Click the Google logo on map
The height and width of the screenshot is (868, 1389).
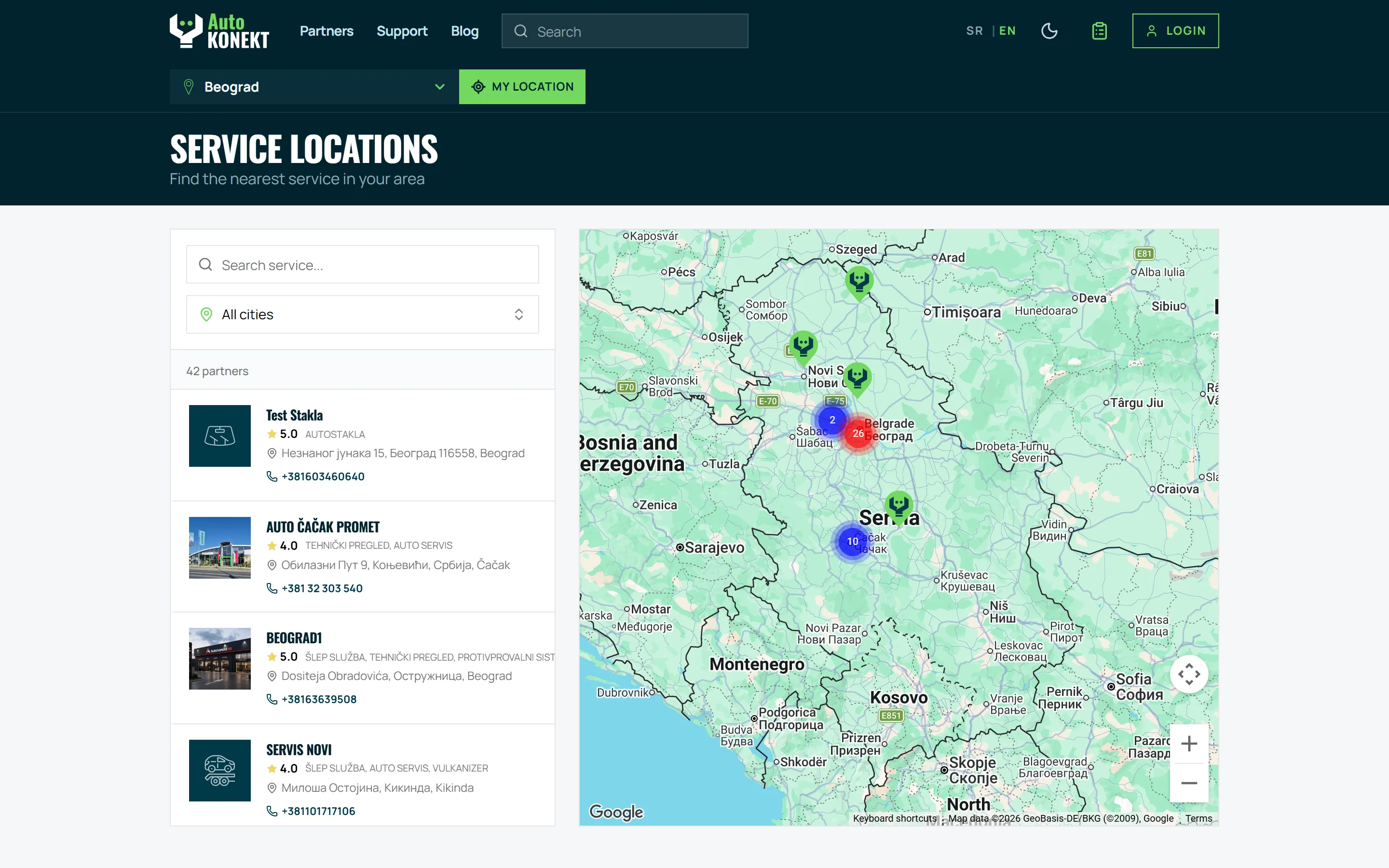[x=616, y=812]
